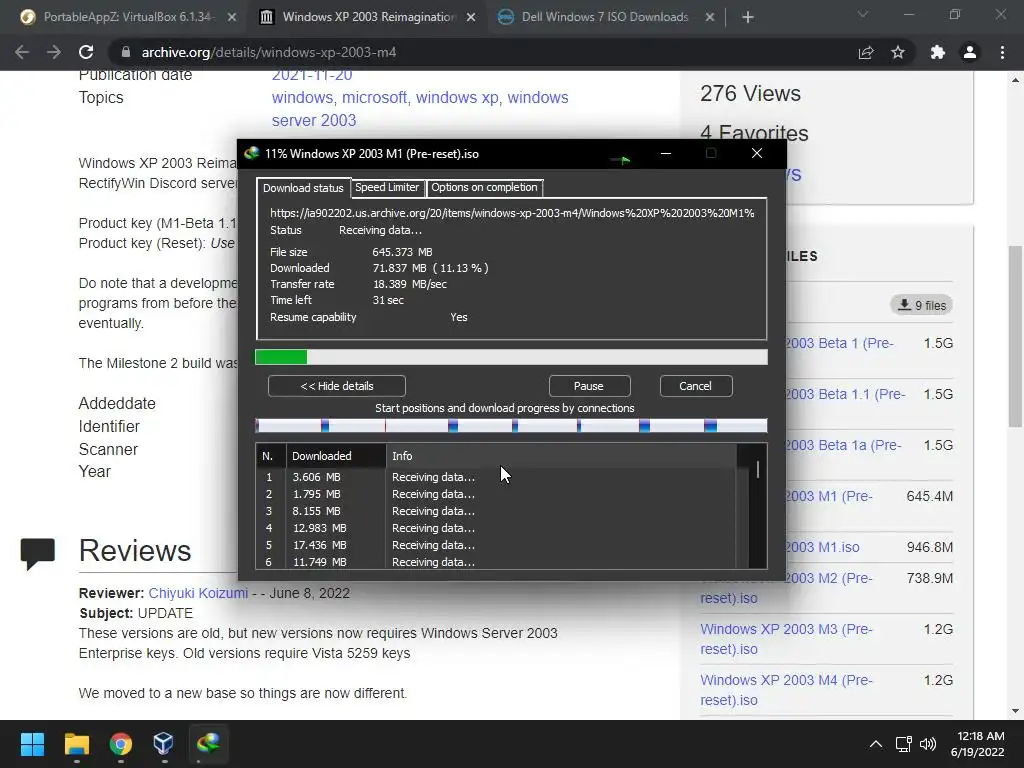Click the Chrome back arrow
This screenshot has height=768, width=1024.
click(22, 52)
